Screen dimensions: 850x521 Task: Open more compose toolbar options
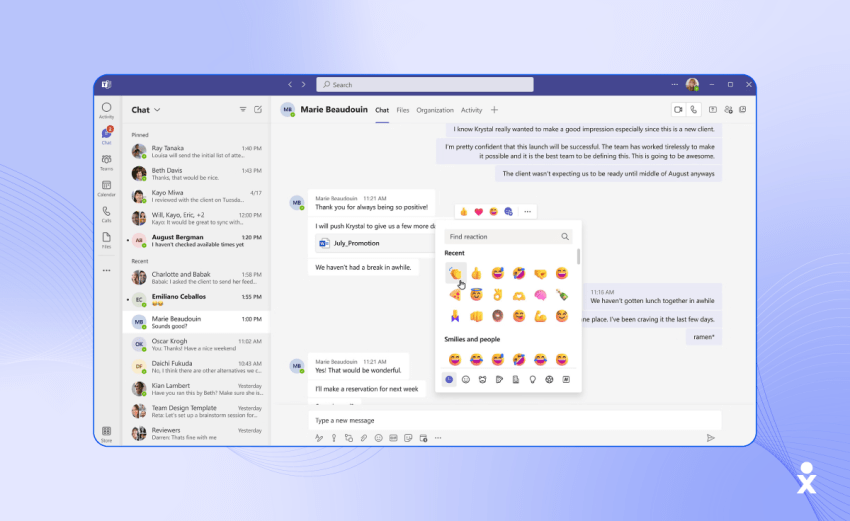pyautogui.click(x=438, y=438)
